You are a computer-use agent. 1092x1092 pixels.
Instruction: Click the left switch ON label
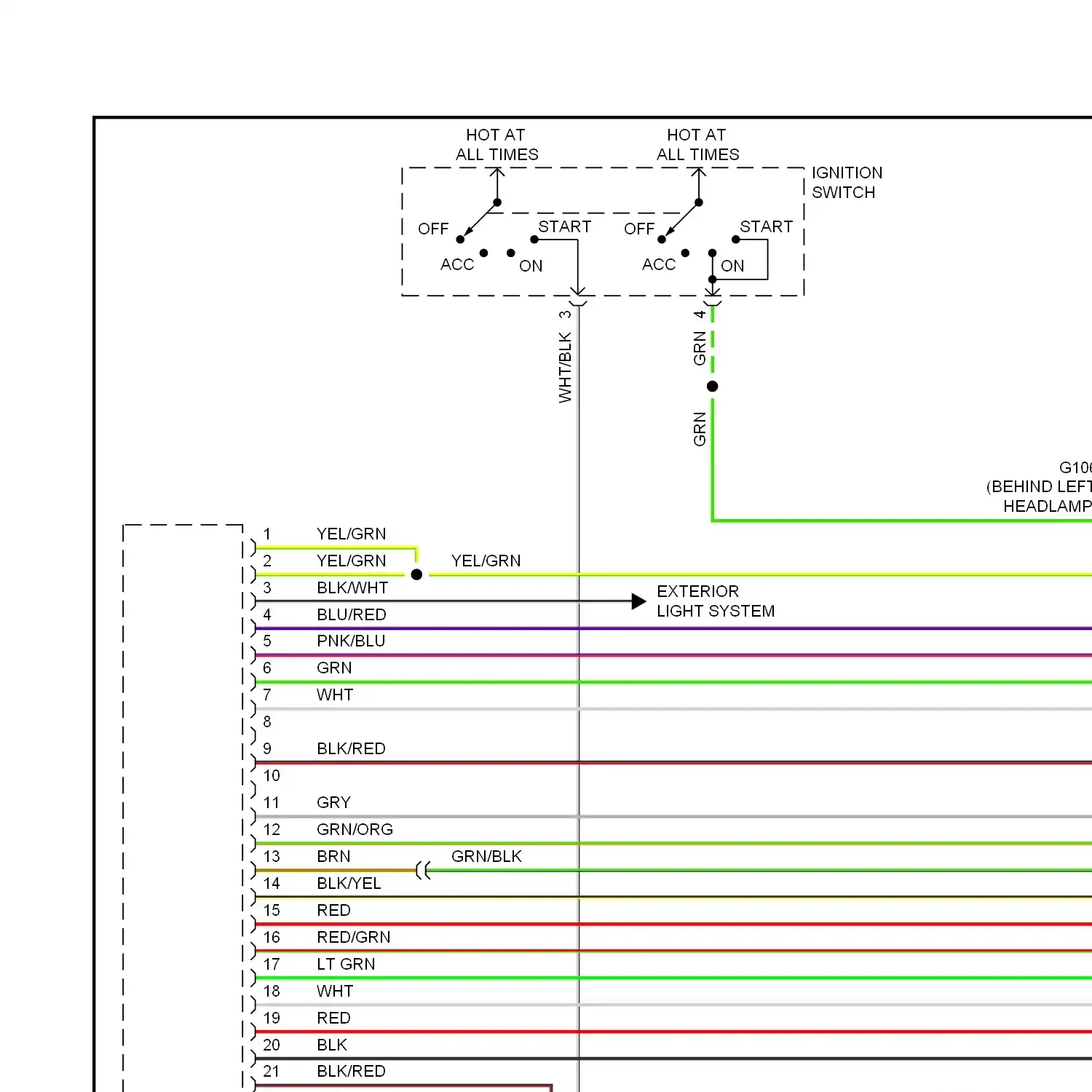tap(531, 266)
